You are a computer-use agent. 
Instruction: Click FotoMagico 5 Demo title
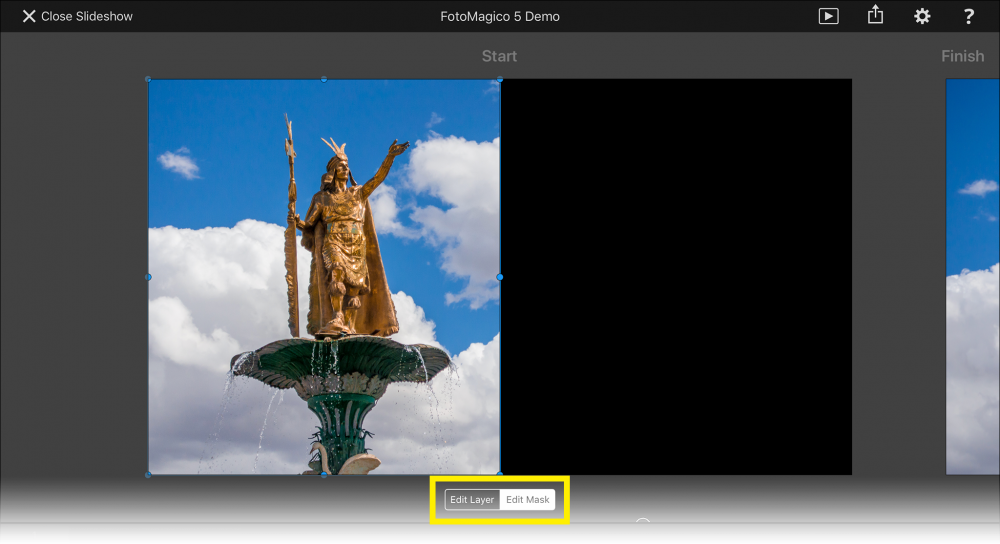[x=500, y=17]
